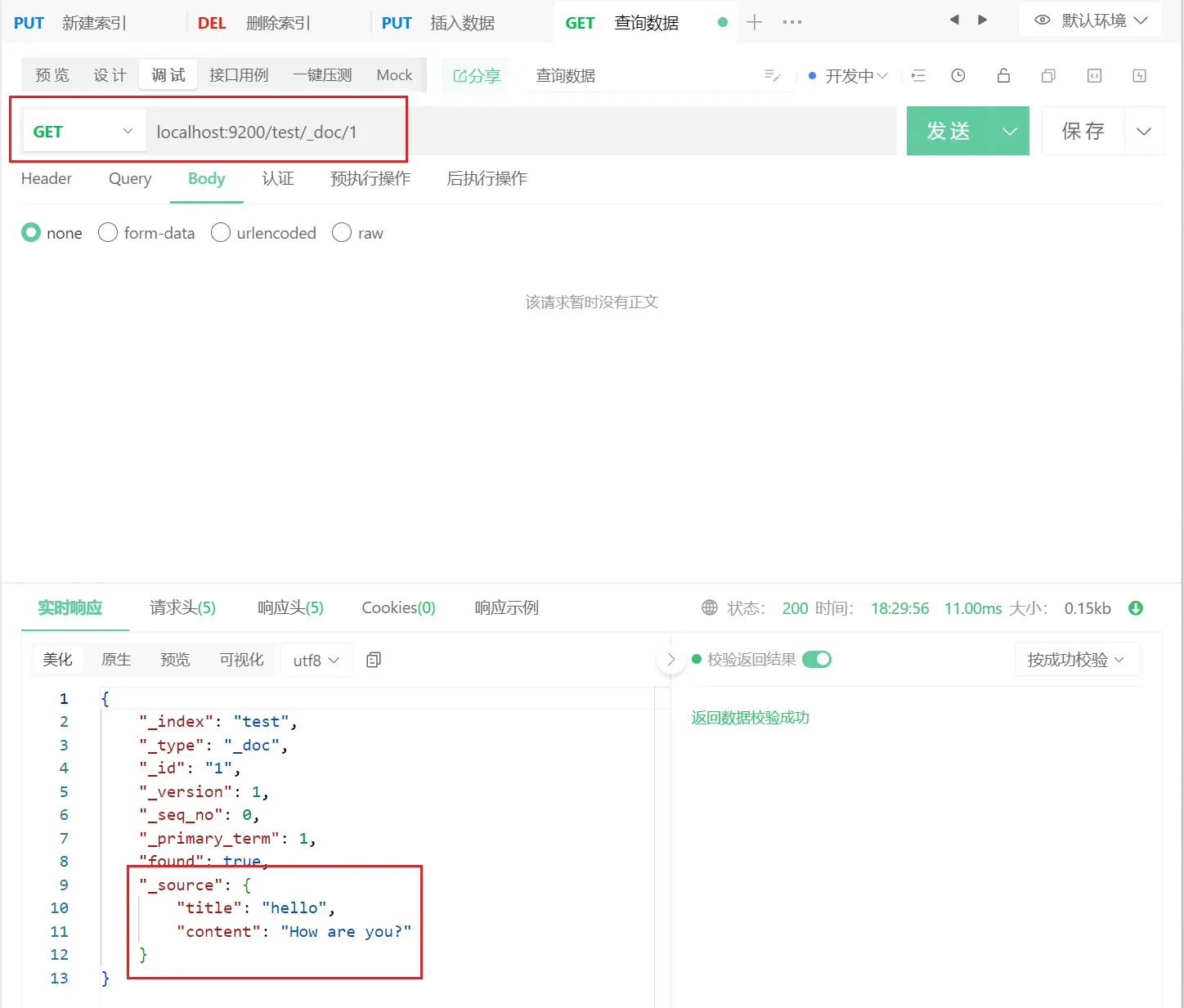Image resolution: width=1184 pixels, height=1008 pixels.
Task: Open the 一键压测 tab
Action: (x=322, y=75)
